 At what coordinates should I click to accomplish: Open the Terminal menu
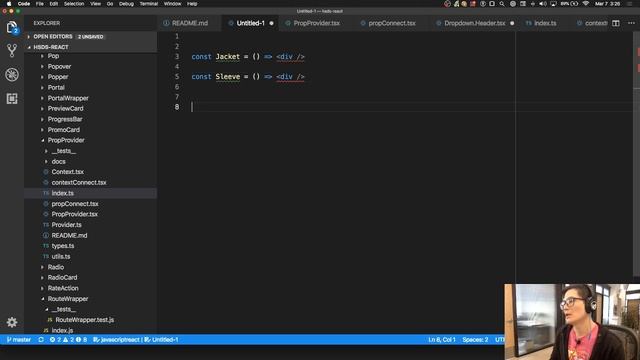click(149, 4)
